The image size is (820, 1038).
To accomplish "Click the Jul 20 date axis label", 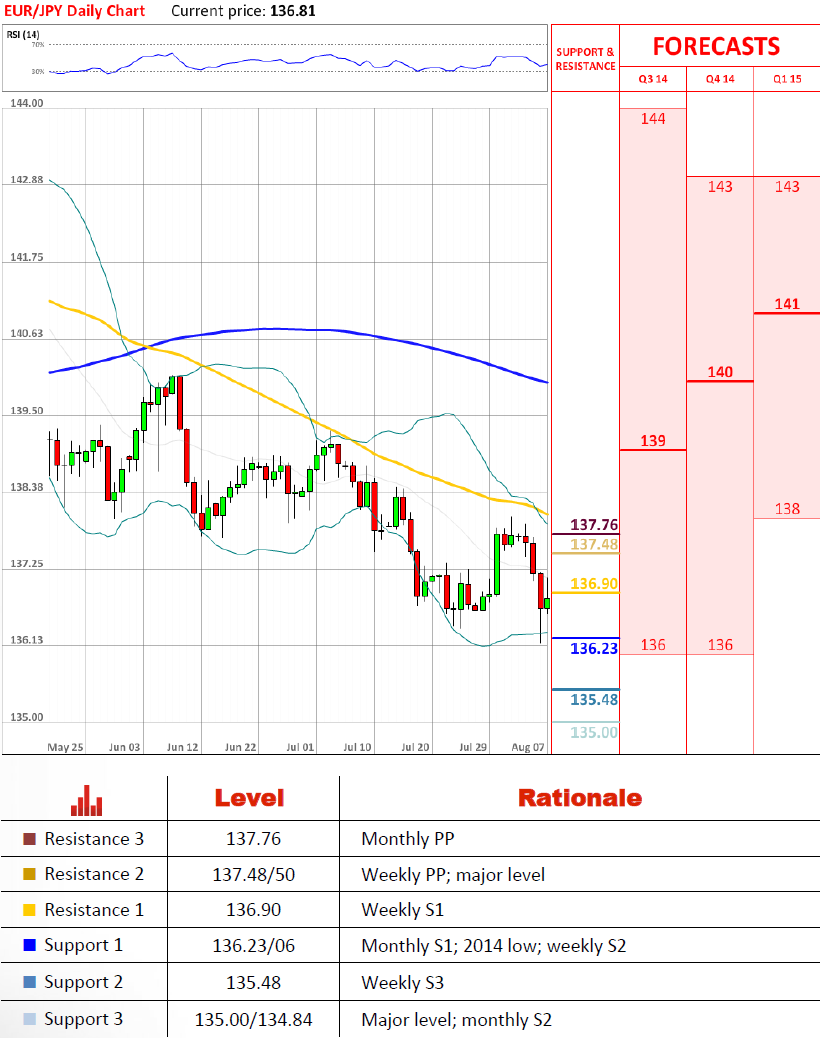I will pyautogui.click(x=415, y=747).
